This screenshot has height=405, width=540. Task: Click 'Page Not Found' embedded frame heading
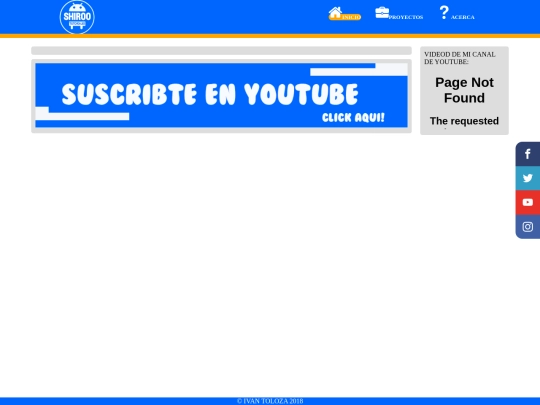coord(464,90)
